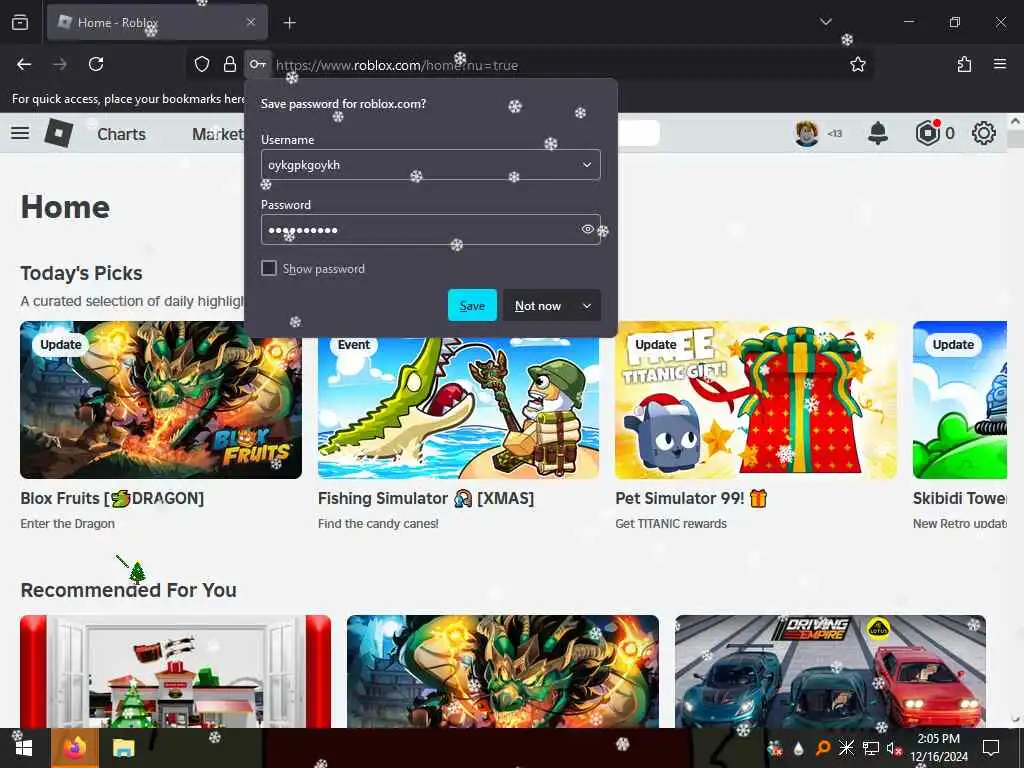Click Fishing Simulator [XMAS] title link
This screenshot has height=768, width=1024.
click(426, 498)
